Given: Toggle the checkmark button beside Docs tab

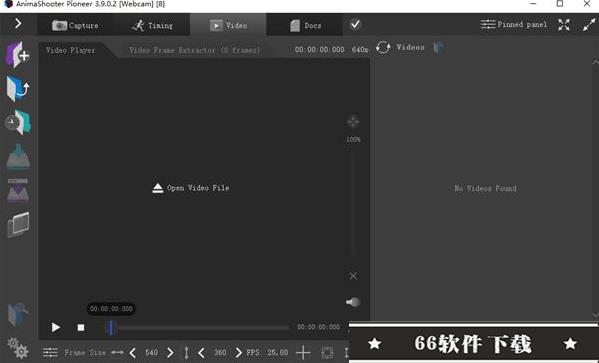Looking at the screenshot, I should pyautogui.click(x=355, y=24).
